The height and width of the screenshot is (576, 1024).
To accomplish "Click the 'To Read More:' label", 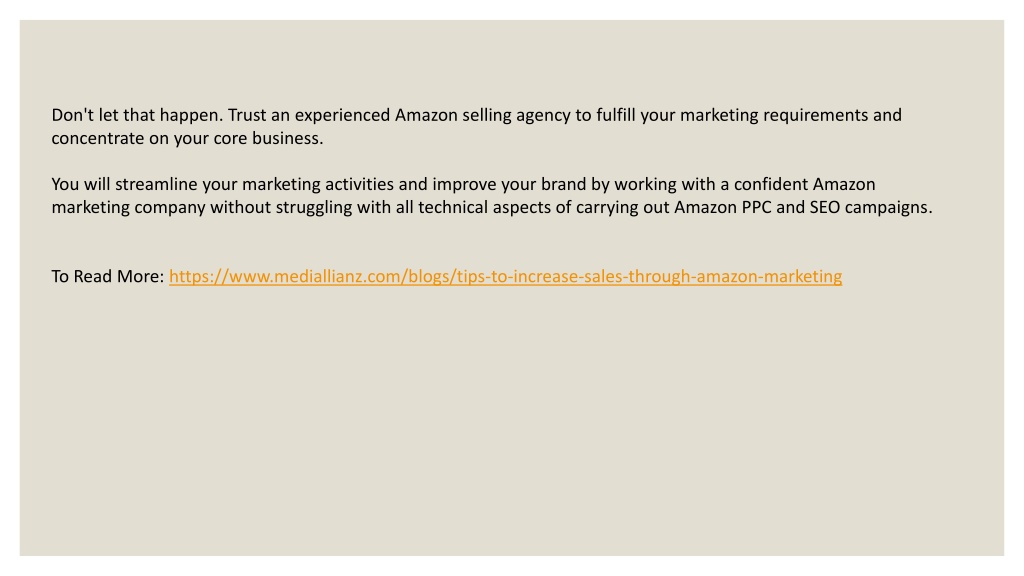I will click(x=108, y=276).
